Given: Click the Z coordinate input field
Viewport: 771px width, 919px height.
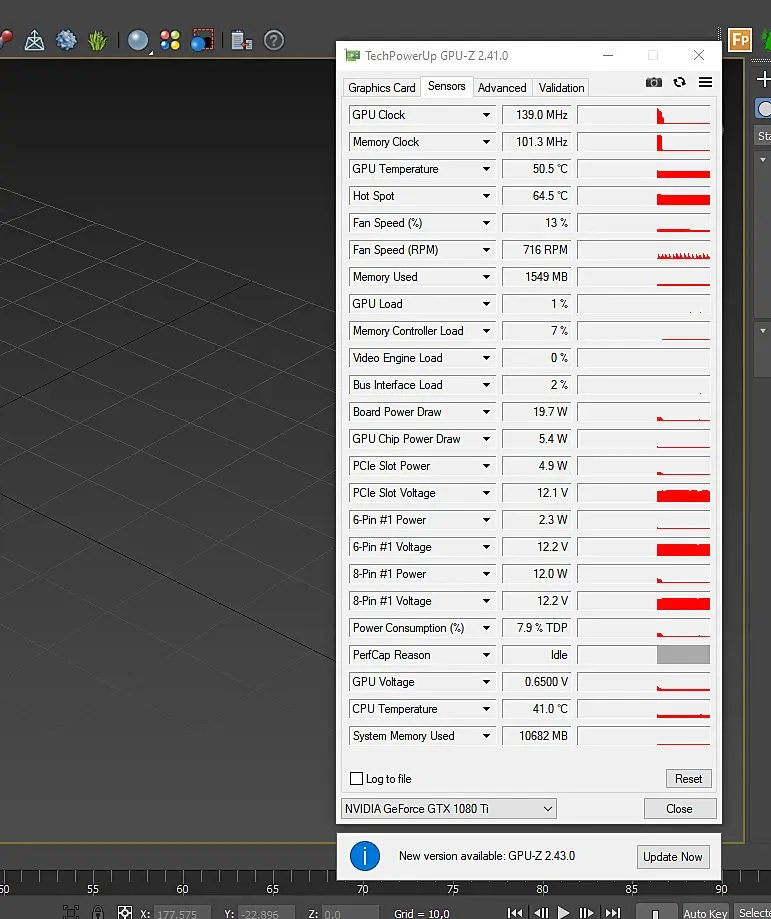Looking at the screenshot, I should point(351,914).
